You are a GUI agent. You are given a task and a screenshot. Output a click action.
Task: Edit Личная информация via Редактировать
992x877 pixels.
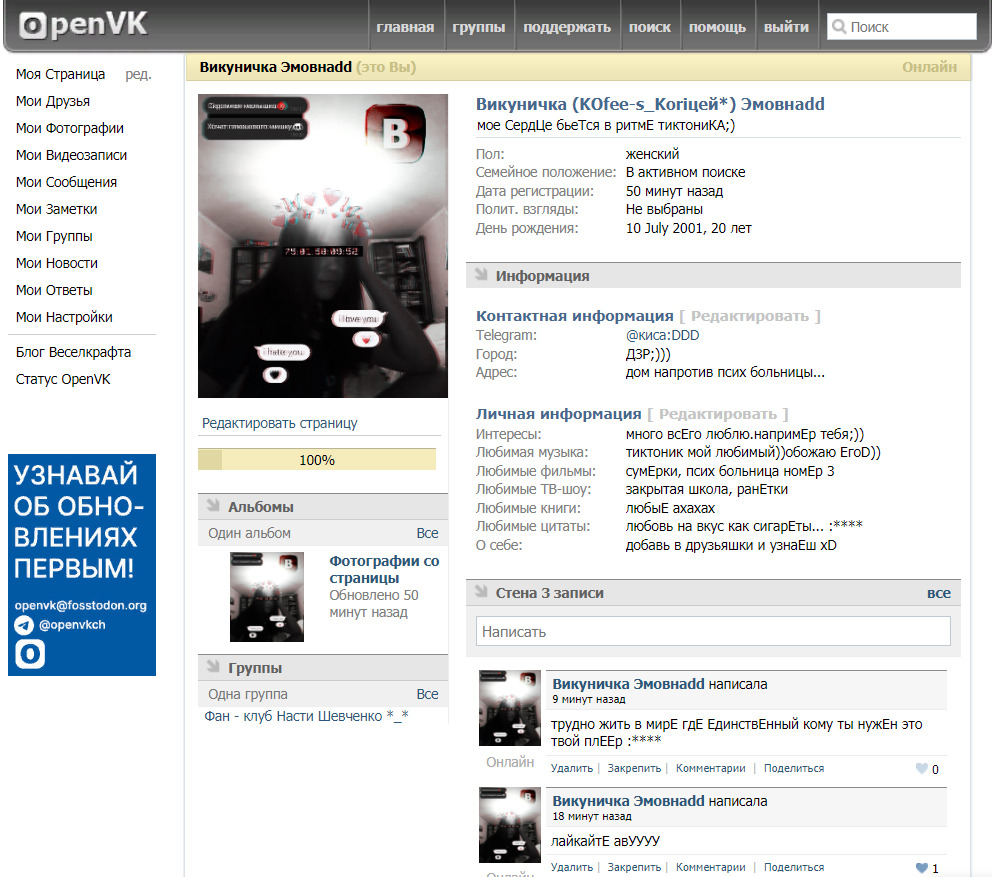(x=717, y=414)
